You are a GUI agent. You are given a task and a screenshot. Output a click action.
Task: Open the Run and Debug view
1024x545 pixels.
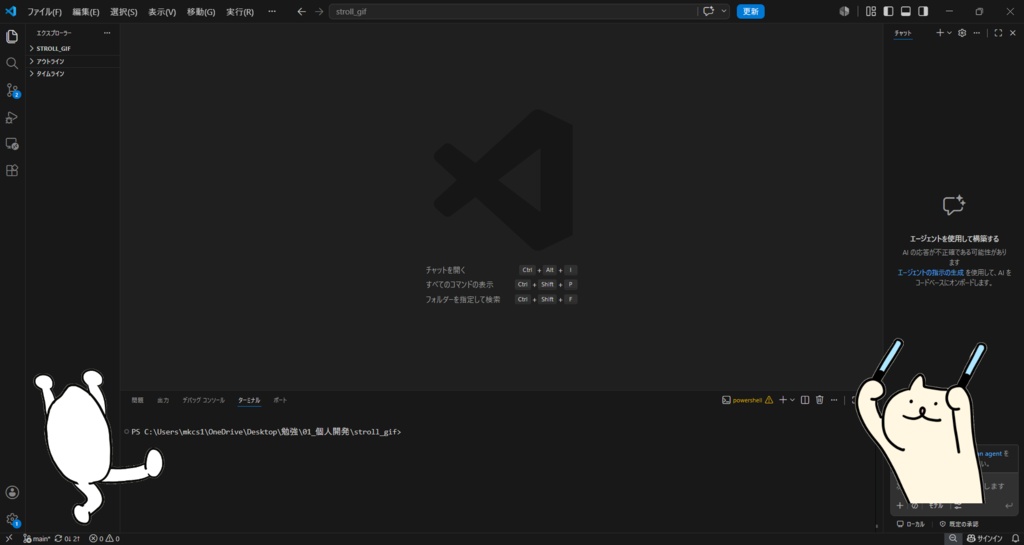point(12,117)
